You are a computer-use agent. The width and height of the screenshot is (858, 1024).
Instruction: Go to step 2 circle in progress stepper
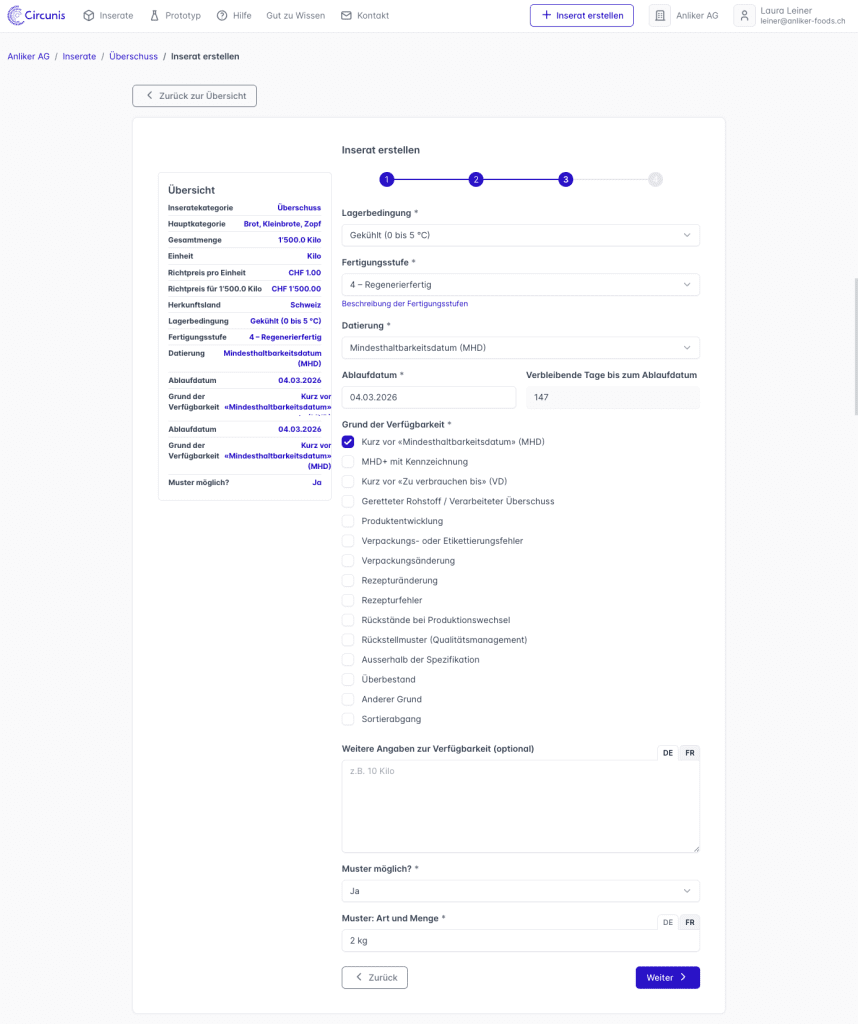point(476,180)
